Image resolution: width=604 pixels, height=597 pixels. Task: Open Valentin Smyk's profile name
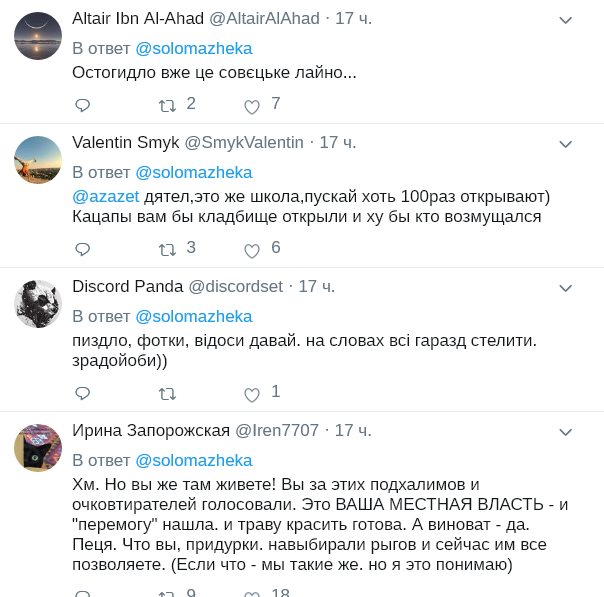click(126, 142)
